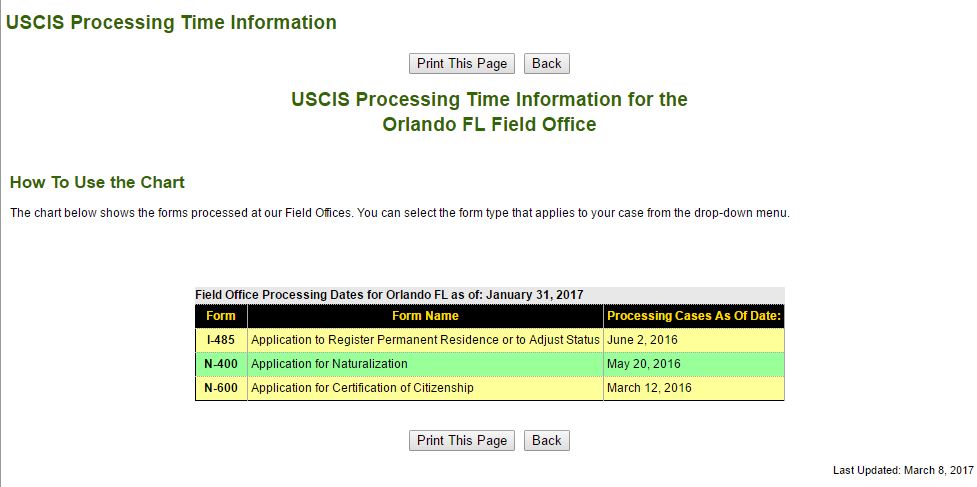Screen dimensions: 977x487
Task: Click Application for Certification of Citizenship text
Action: [x=362, y=388]
